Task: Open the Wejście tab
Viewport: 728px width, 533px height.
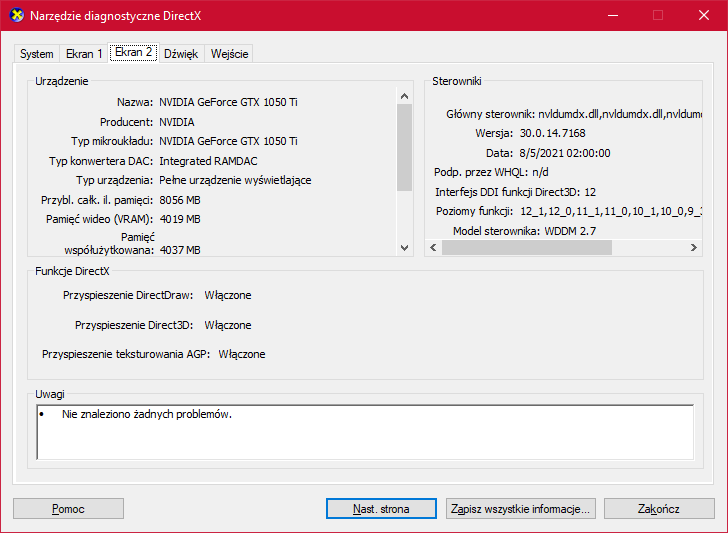Action: pos(229,54)
